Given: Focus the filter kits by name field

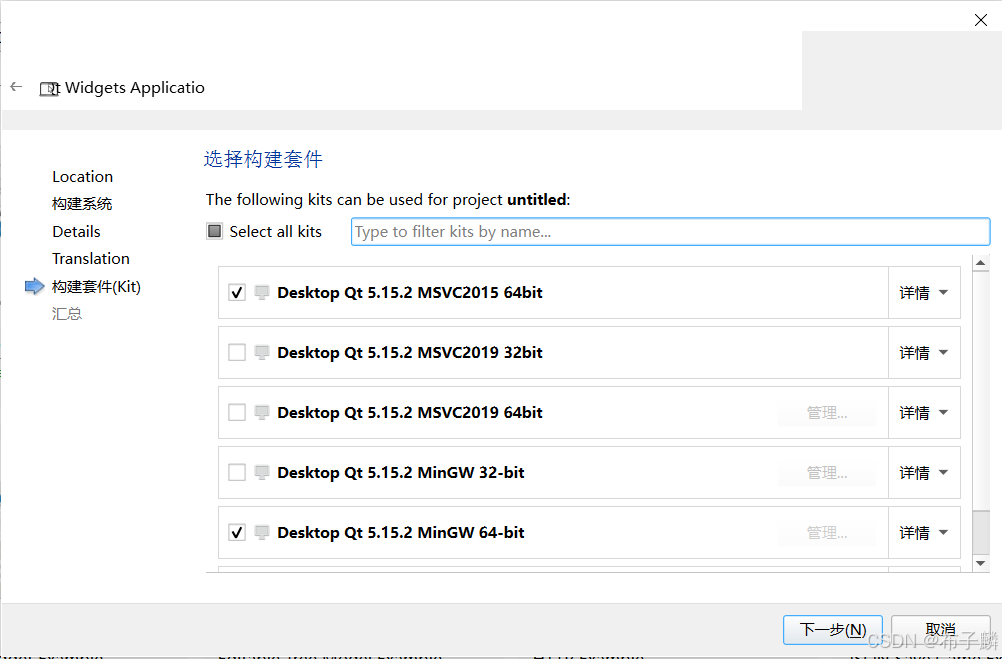Looking at the screenshot, I should coord(670,231).
